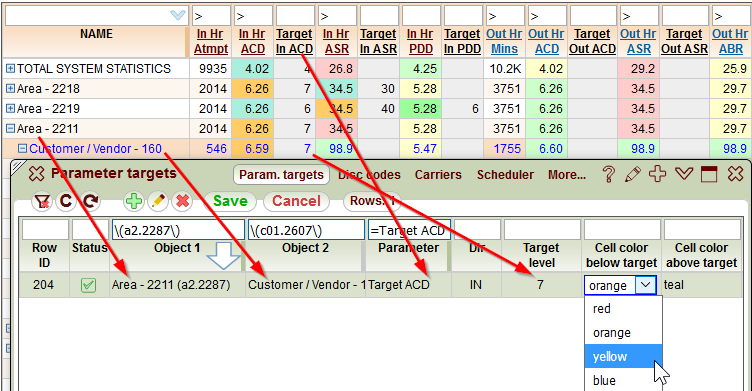Click Row ID filter input field
Image resolution: width=752 pixels, height=391 pixels.
pyautogui.click(x=45, y=230)
